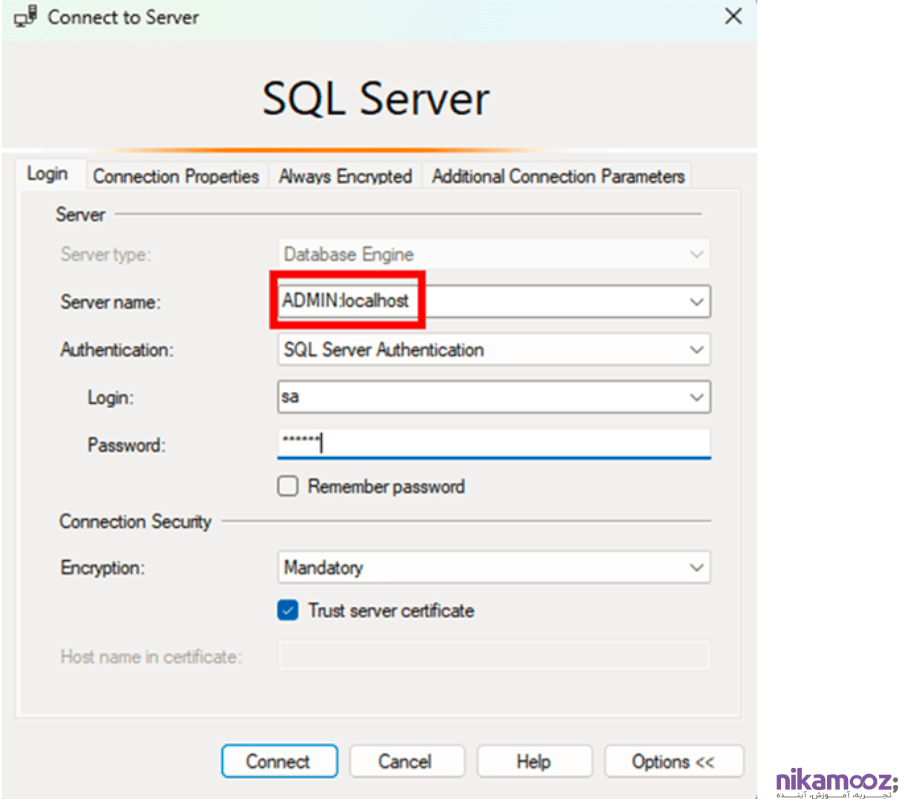Enable the Remember password checkbox

(x=288, y=487)
